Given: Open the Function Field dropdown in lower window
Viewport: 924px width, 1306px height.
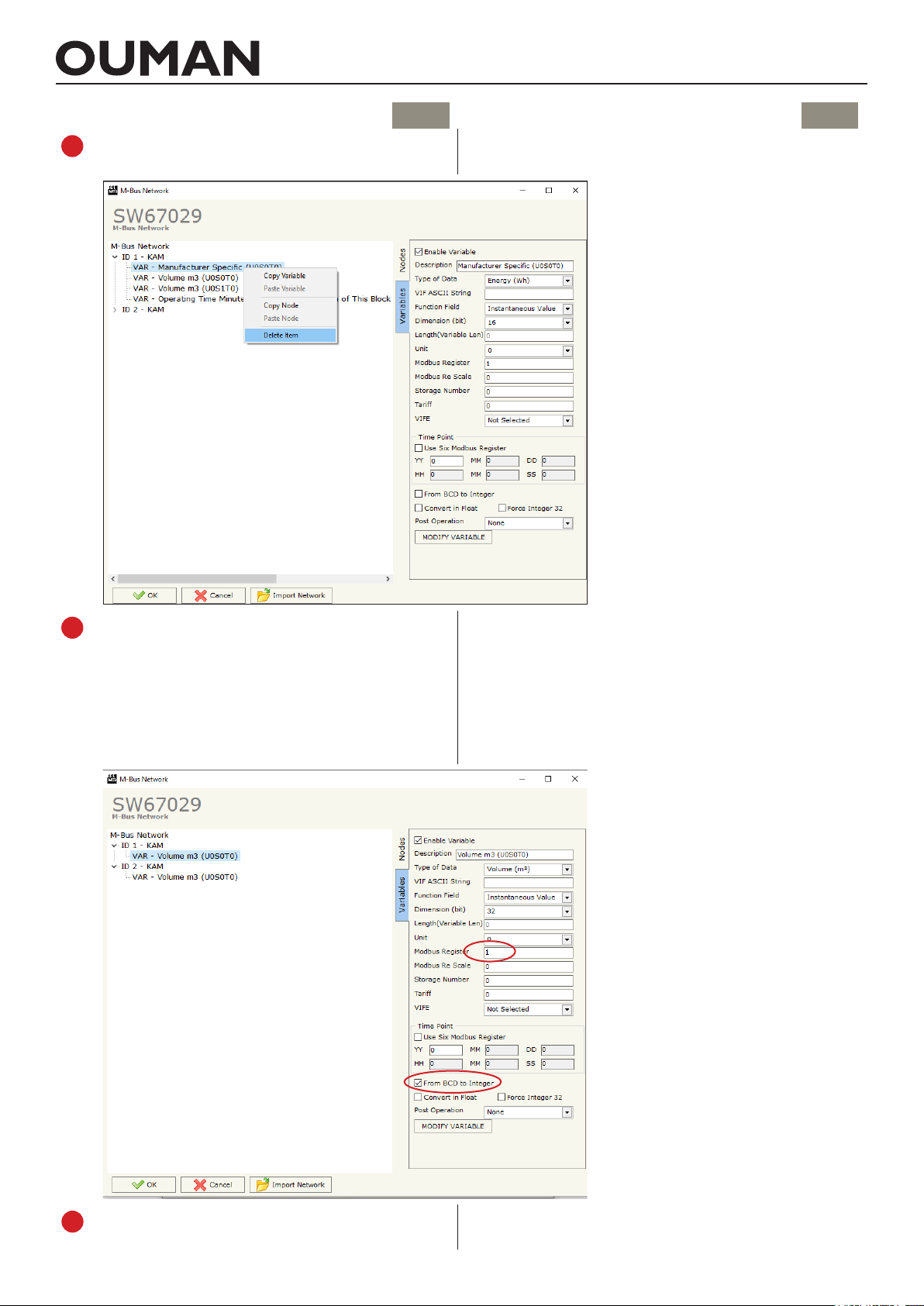Looking at the screenshot, I should click(567, 898).
